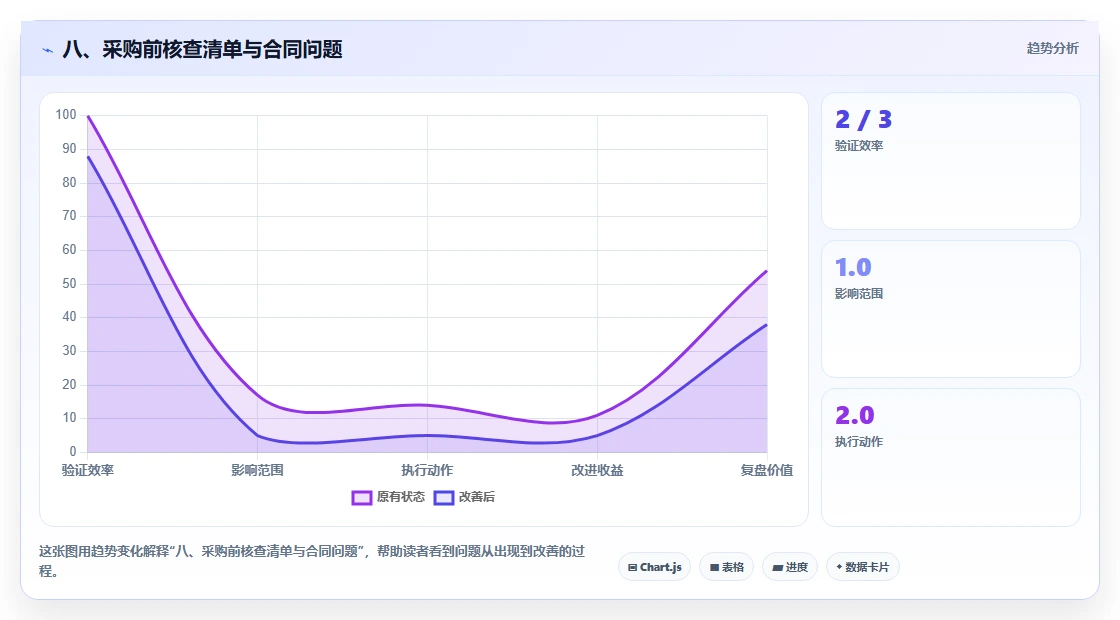1120x620 pixels.
Task: Click the 2 / 3 value text
Action: 864,119
